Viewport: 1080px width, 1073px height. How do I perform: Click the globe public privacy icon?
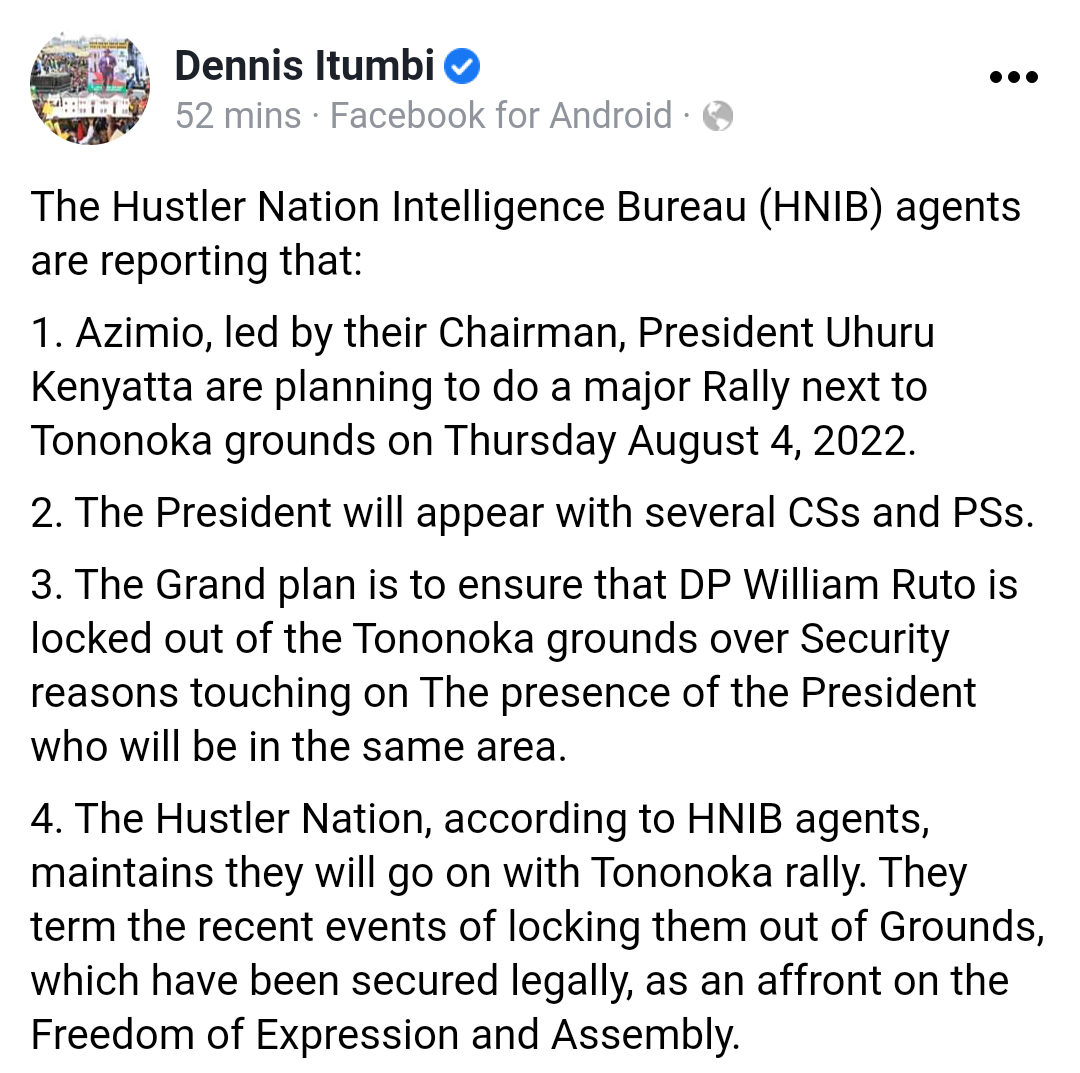tap(717, 117)
